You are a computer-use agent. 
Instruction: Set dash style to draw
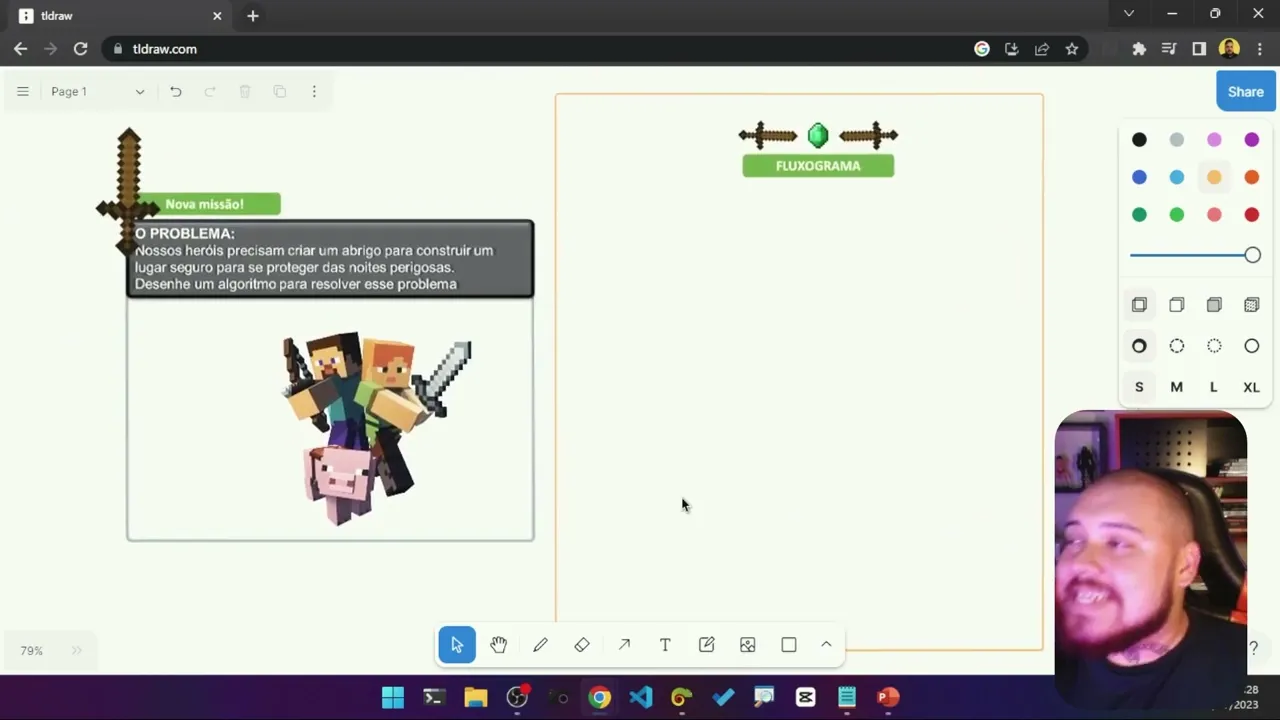coord(1139,346)
